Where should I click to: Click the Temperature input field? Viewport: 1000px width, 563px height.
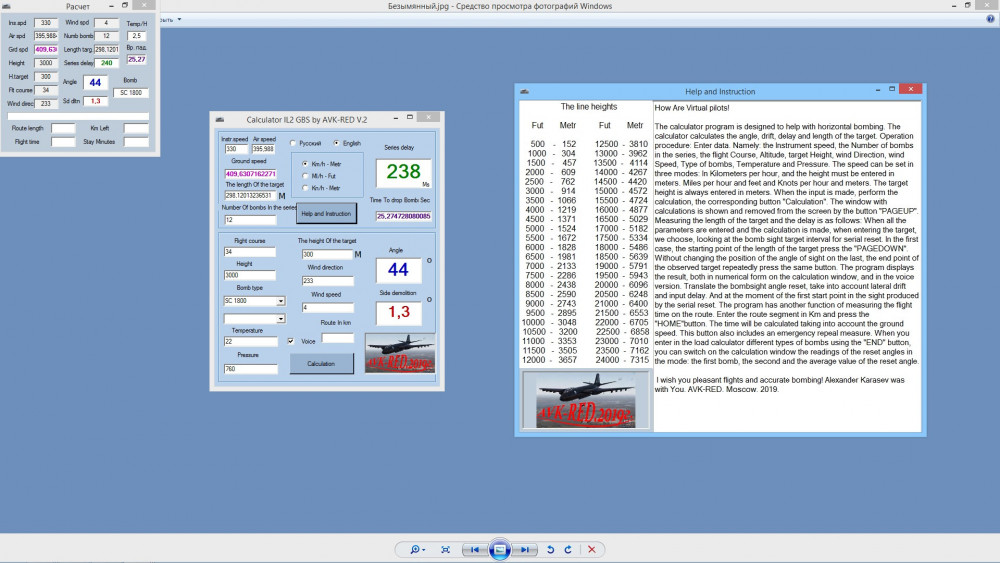tap(250, 342)
